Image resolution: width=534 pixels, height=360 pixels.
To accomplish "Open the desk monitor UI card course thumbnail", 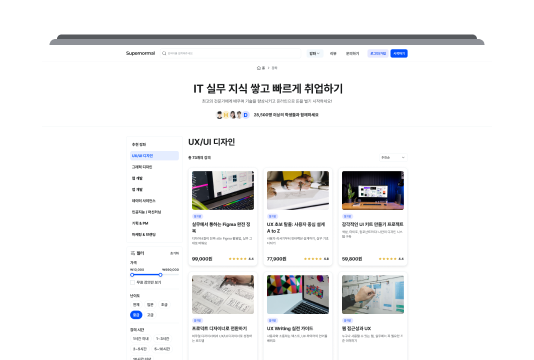I will point(373,190).
